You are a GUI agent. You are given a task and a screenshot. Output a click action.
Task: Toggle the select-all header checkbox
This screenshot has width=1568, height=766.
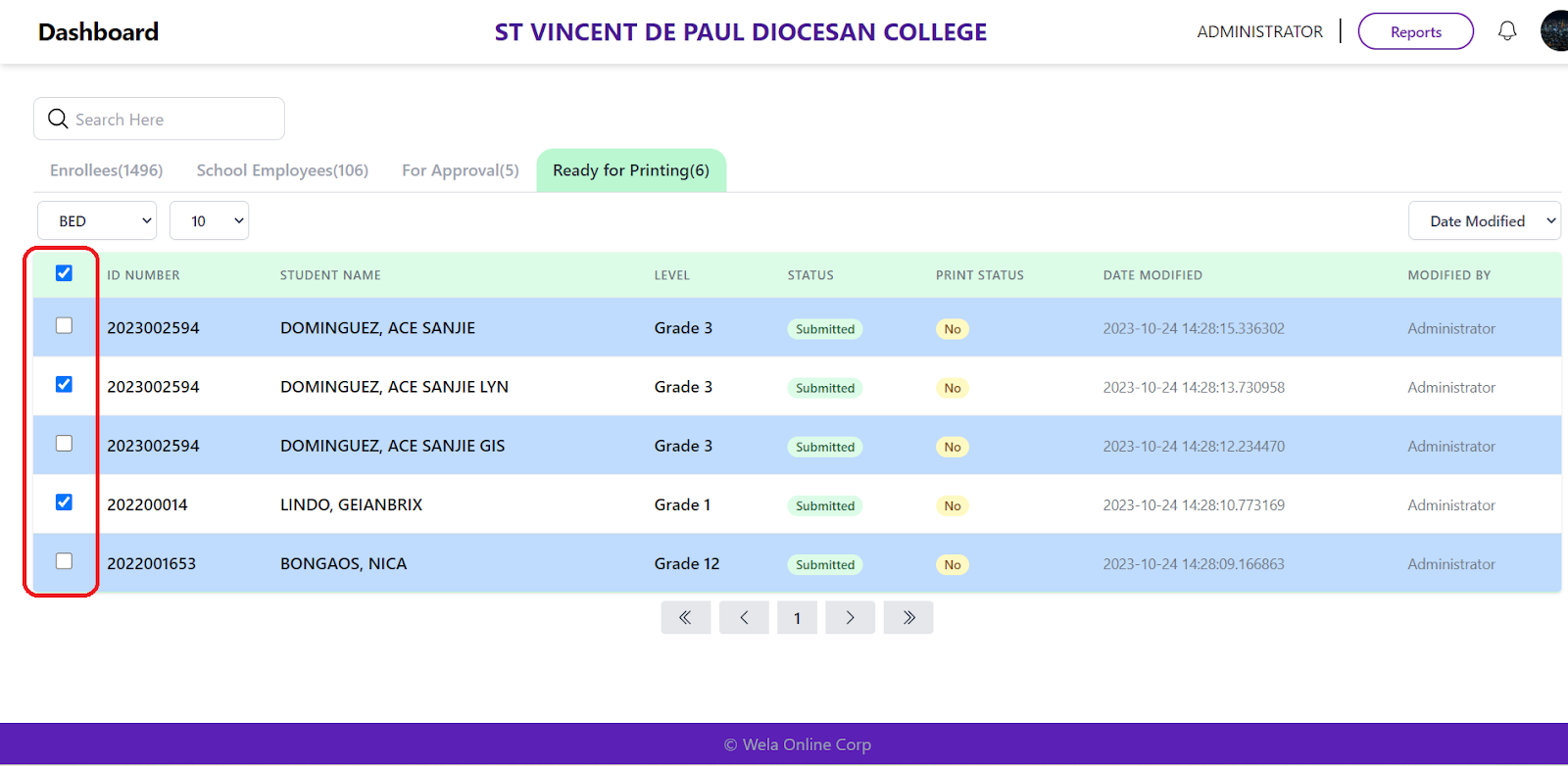click(x=64, y=273)
